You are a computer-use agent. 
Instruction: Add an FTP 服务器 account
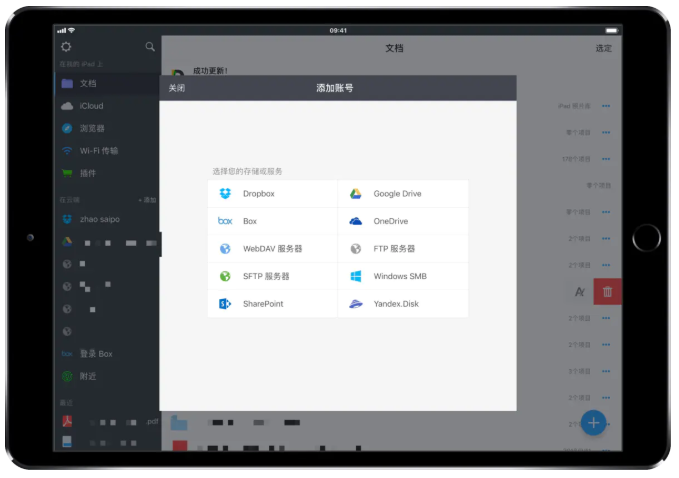(393, 249)
